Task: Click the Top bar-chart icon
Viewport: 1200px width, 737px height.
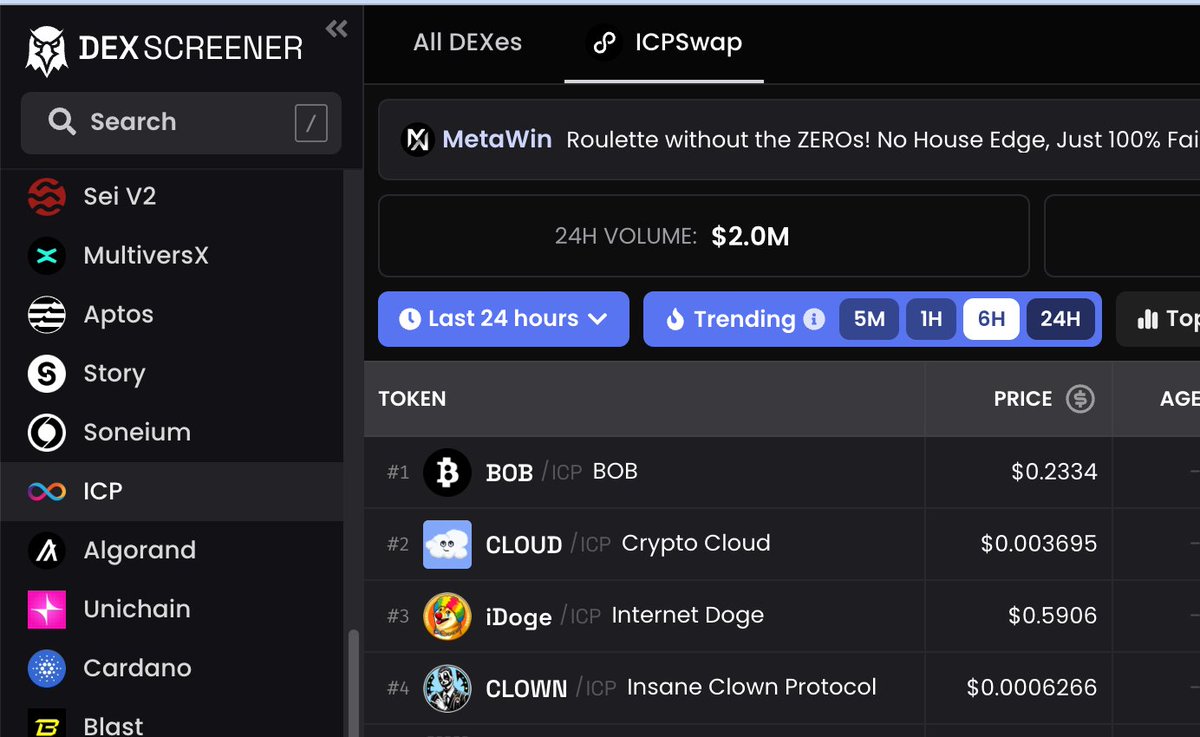Action: pos(1147,320)
